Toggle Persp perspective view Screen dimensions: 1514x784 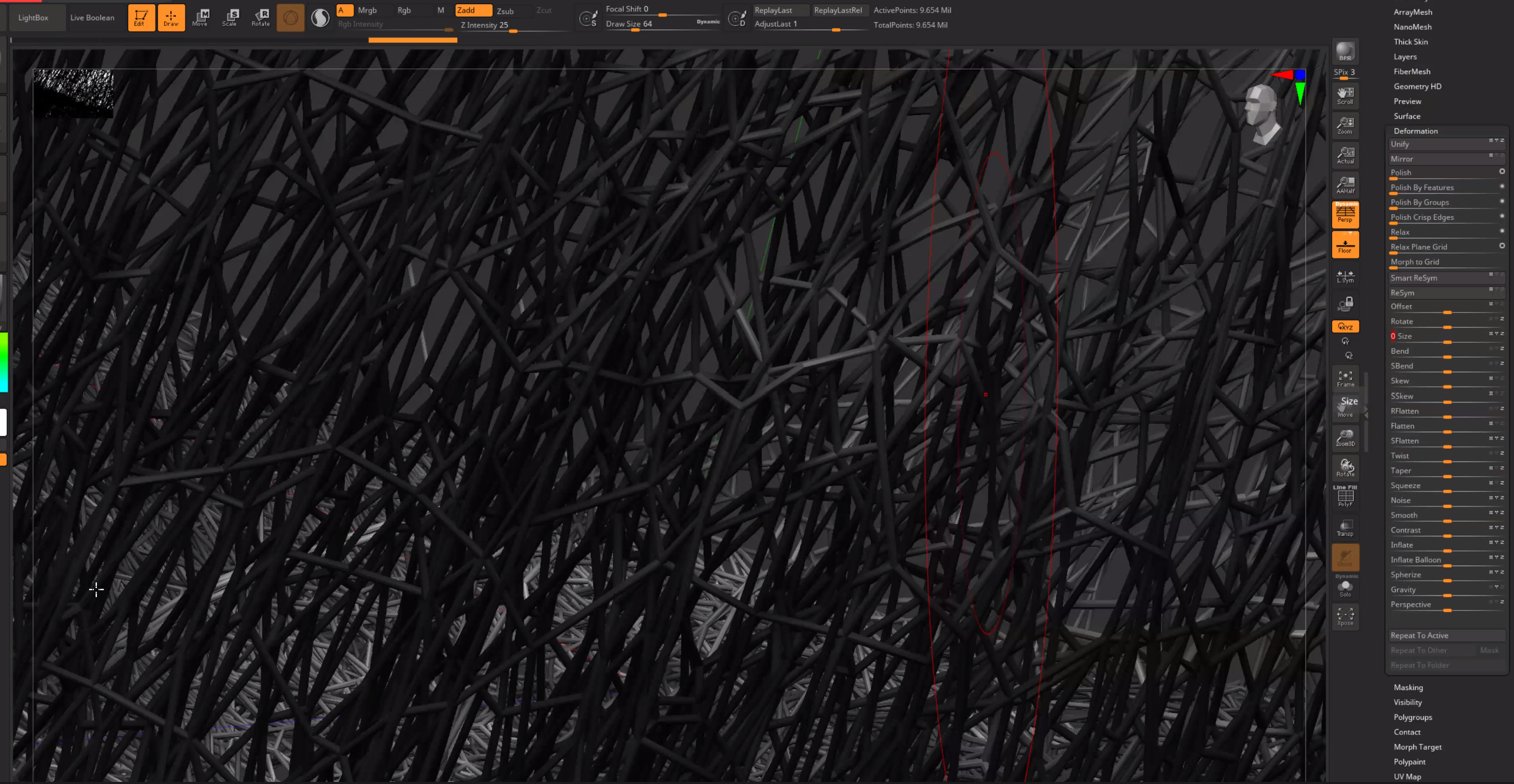[x=1345, y=214]
